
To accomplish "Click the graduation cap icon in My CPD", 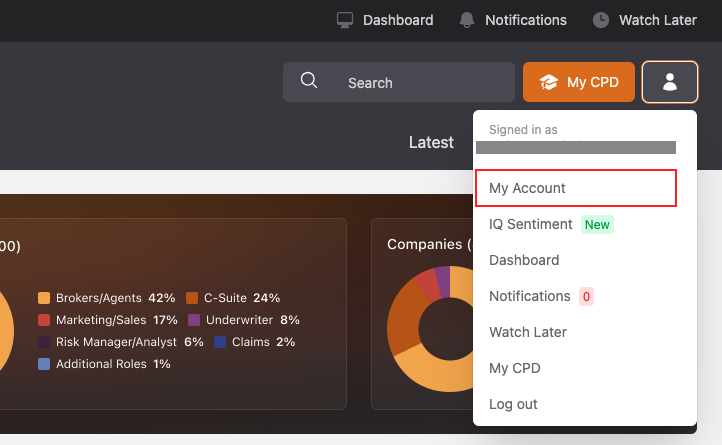I will click(548, 83).
